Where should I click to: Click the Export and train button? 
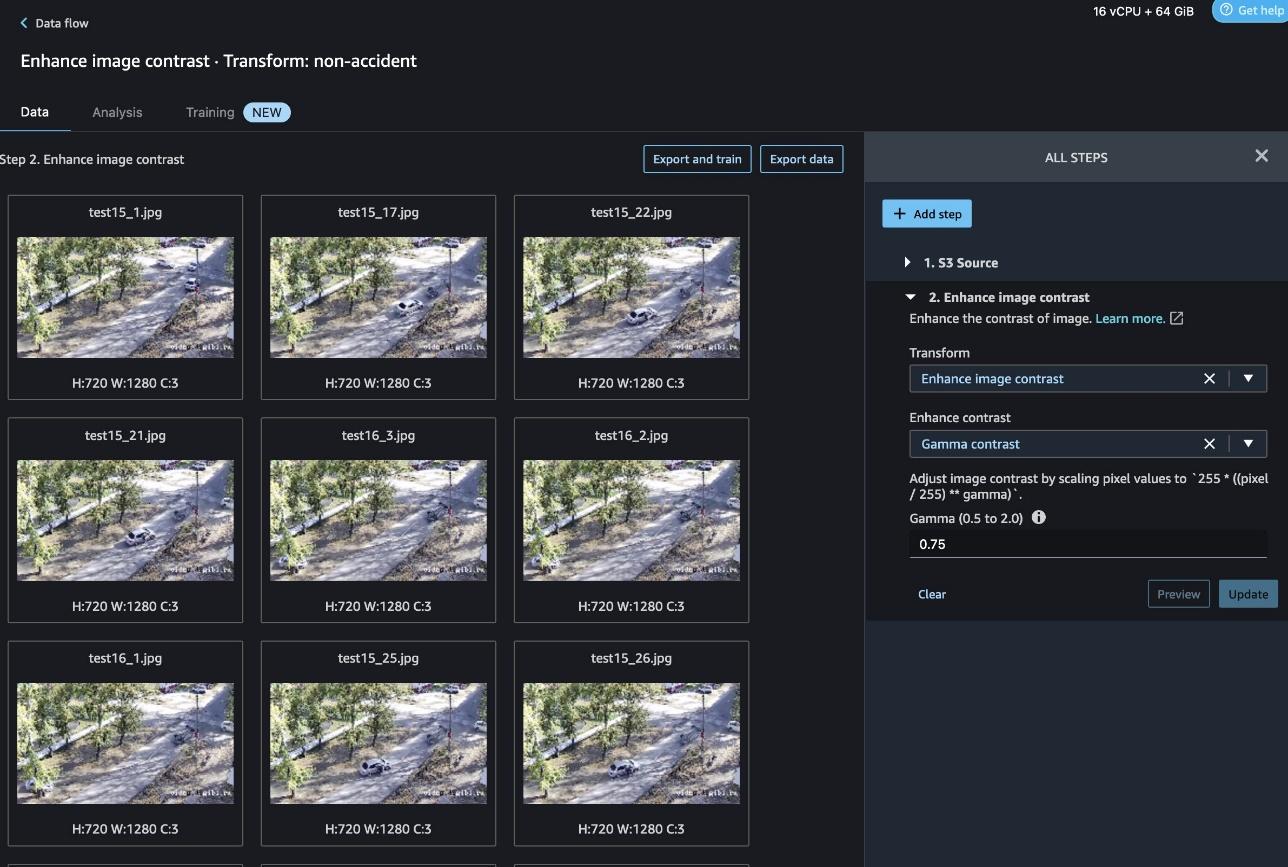pyautogui.click(x=697, y=159)
